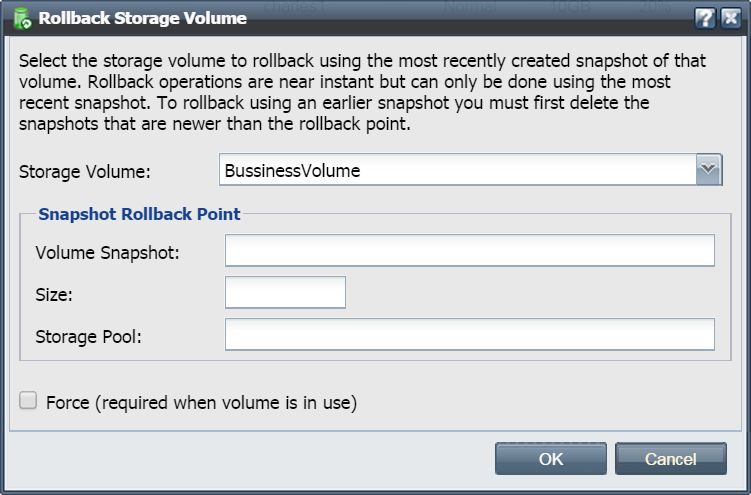Screen dimensions: 751x495
Task: Open the Storage Volume dropdown arrow
Action: [708, 169]
